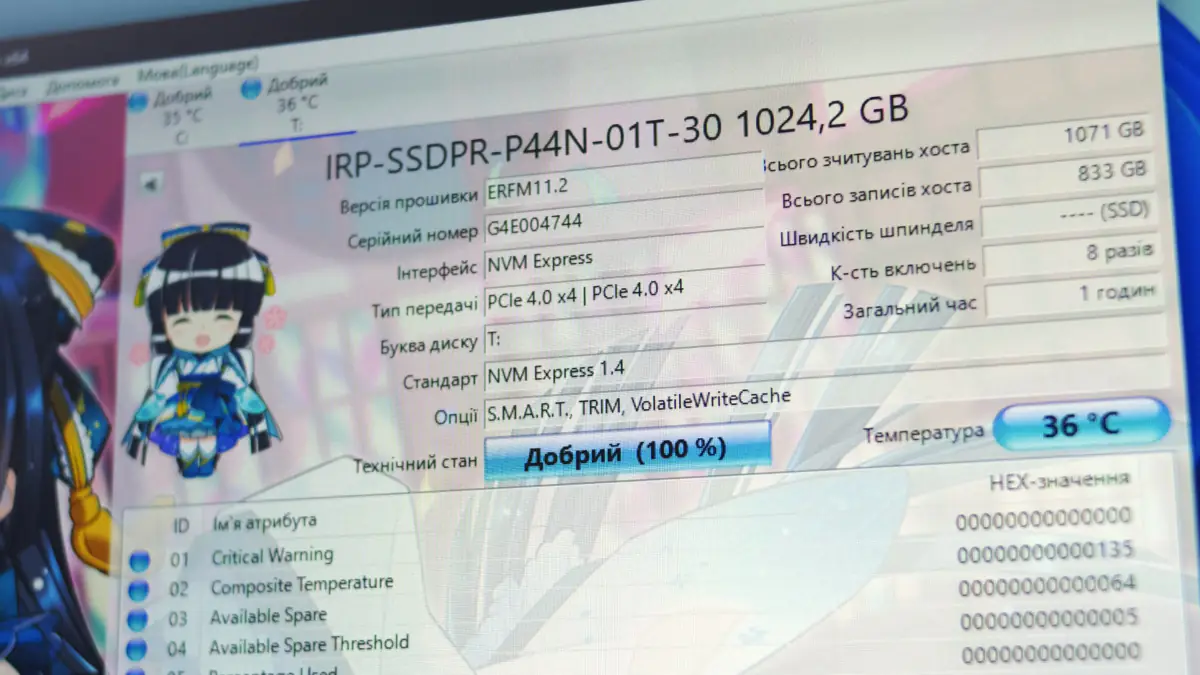Click the status orb for 01 Critical Warning
This screenshot has height=675, width=1200.
[x=138, y=561]
